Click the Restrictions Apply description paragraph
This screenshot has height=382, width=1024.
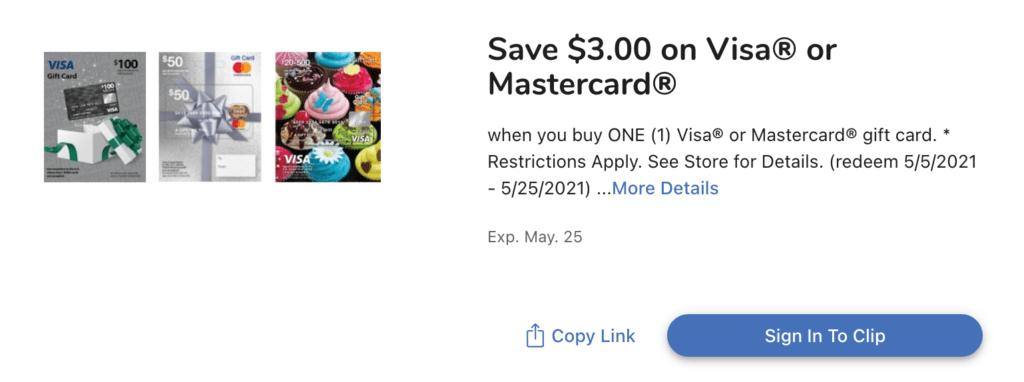pos(732,162)
